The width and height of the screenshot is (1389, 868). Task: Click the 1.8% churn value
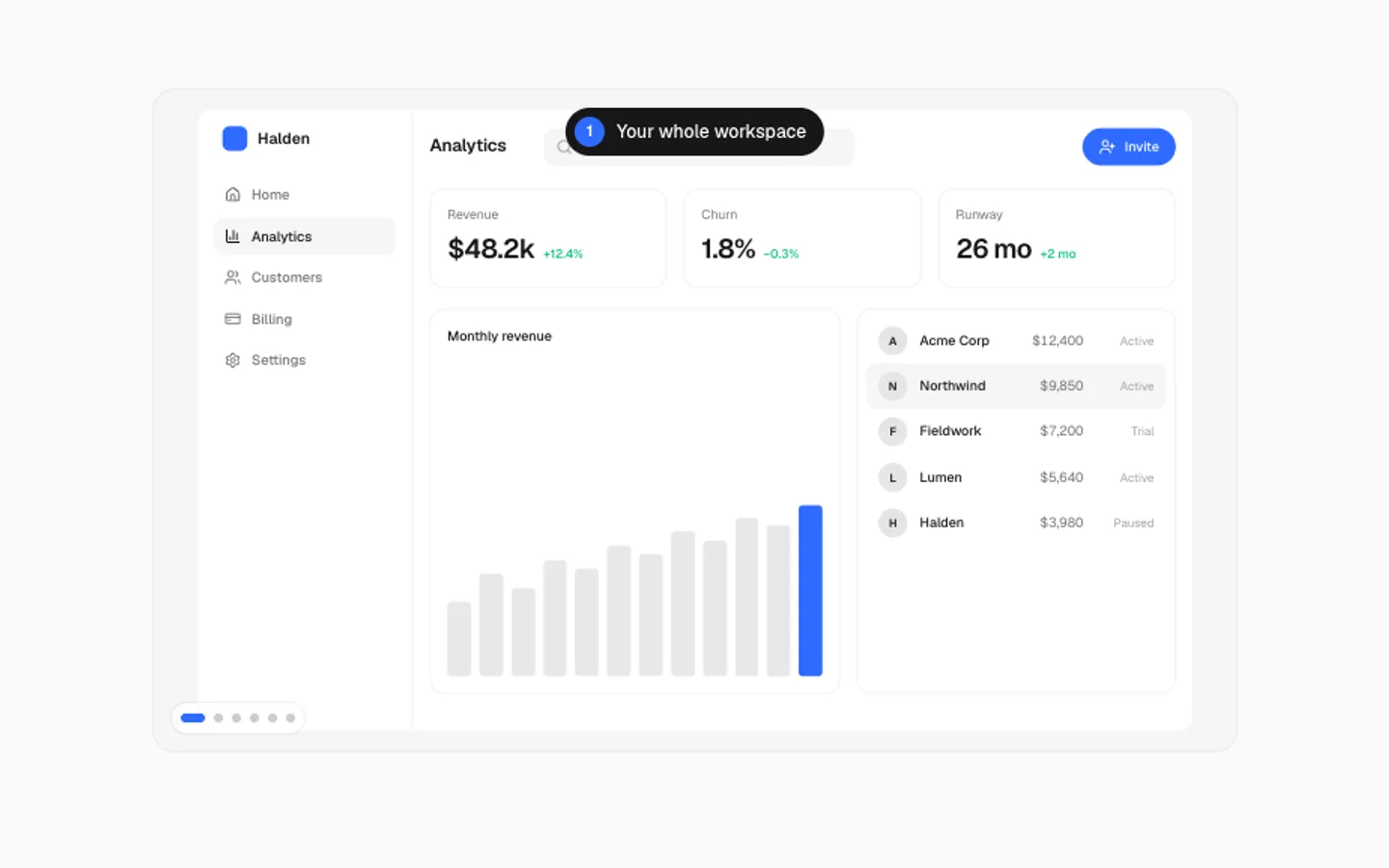[x=728, y=249]
